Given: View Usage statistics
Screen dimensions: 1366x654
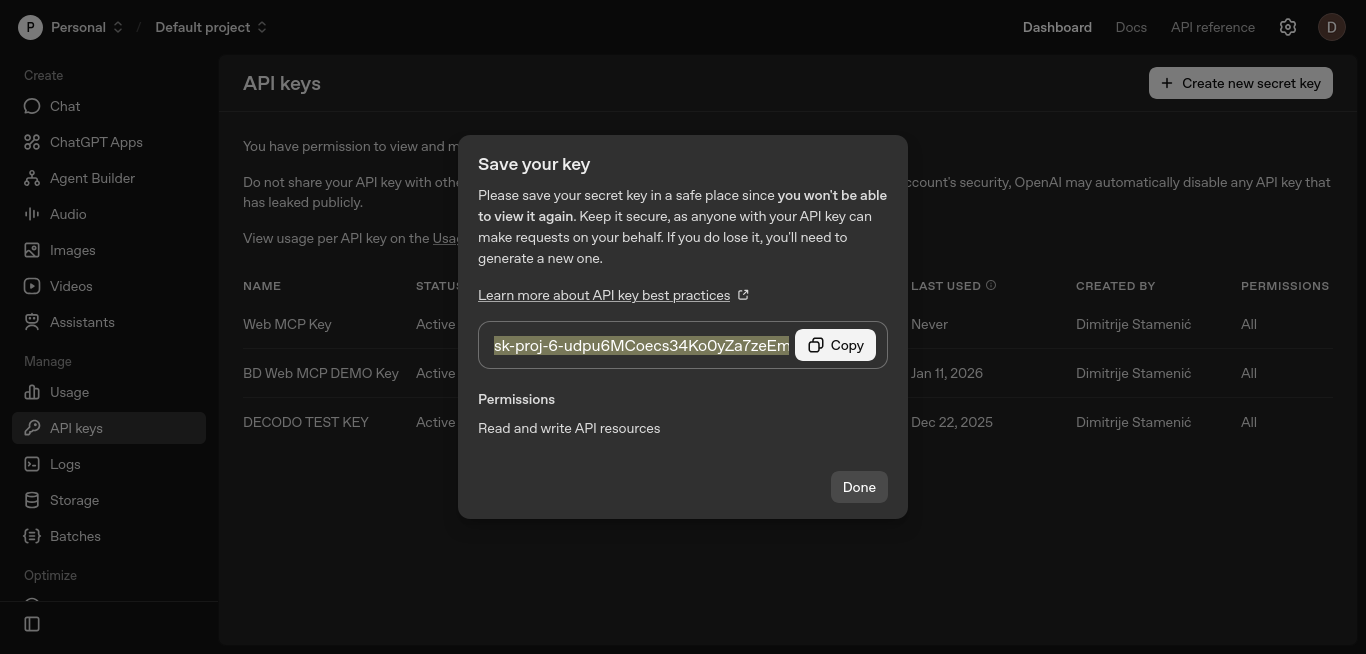Looking at the screenshot, I should (x=69, y=392).
